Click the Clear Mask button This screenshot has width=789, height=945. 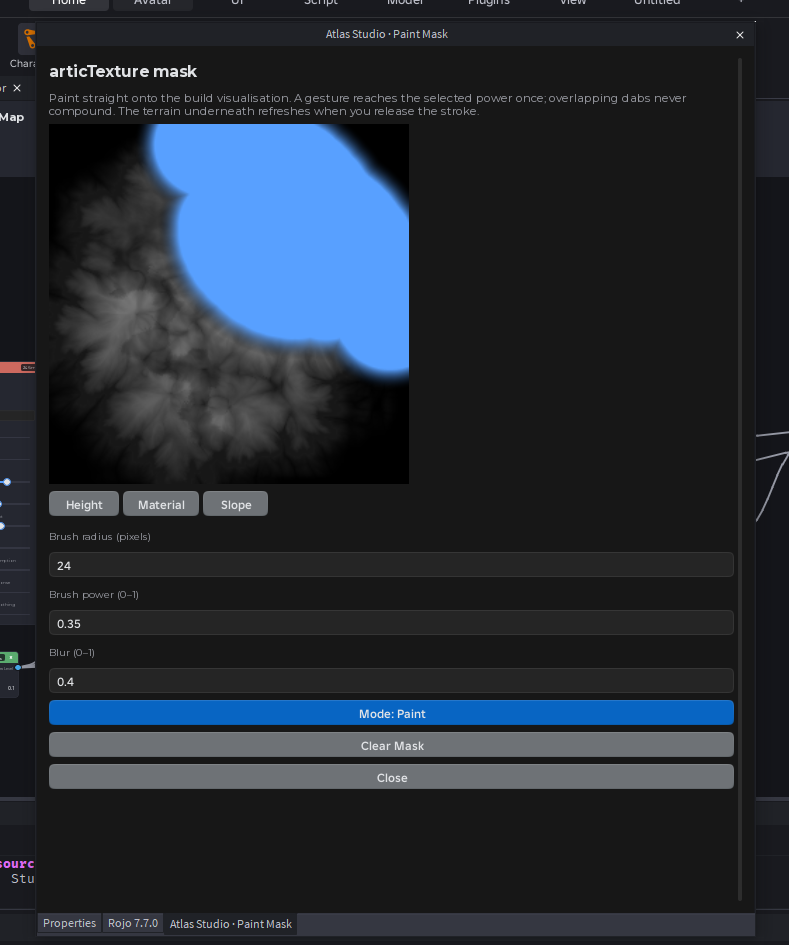click(x=391, y=745)
